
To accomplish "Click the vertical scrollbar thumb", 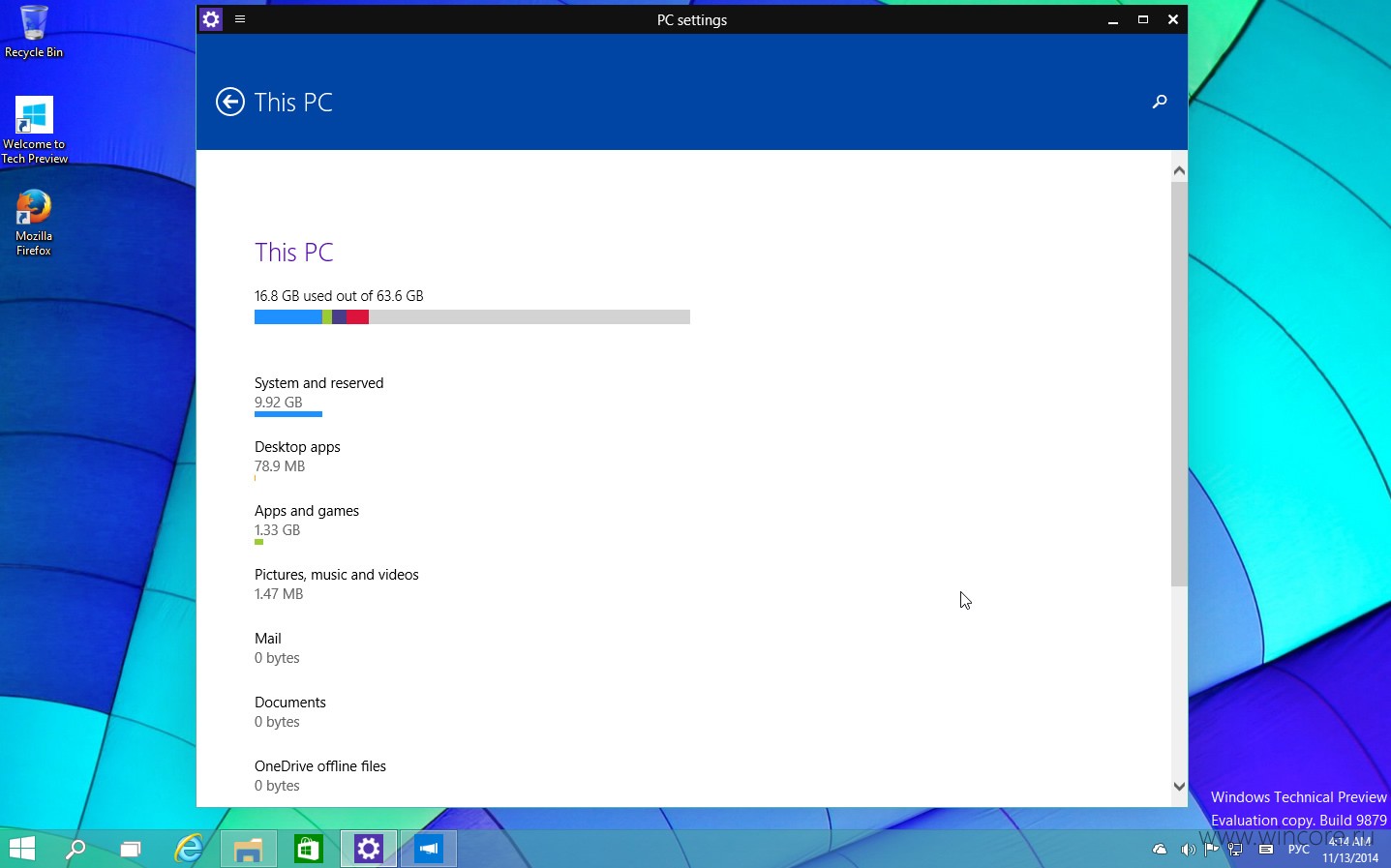I will pyautogui.click(x=1179, y=383).
